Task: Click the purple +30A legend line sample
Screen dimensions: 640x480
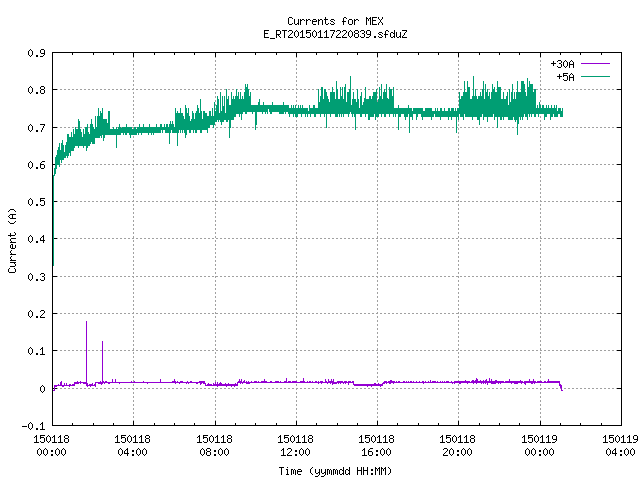Action: tap(595, 64)
